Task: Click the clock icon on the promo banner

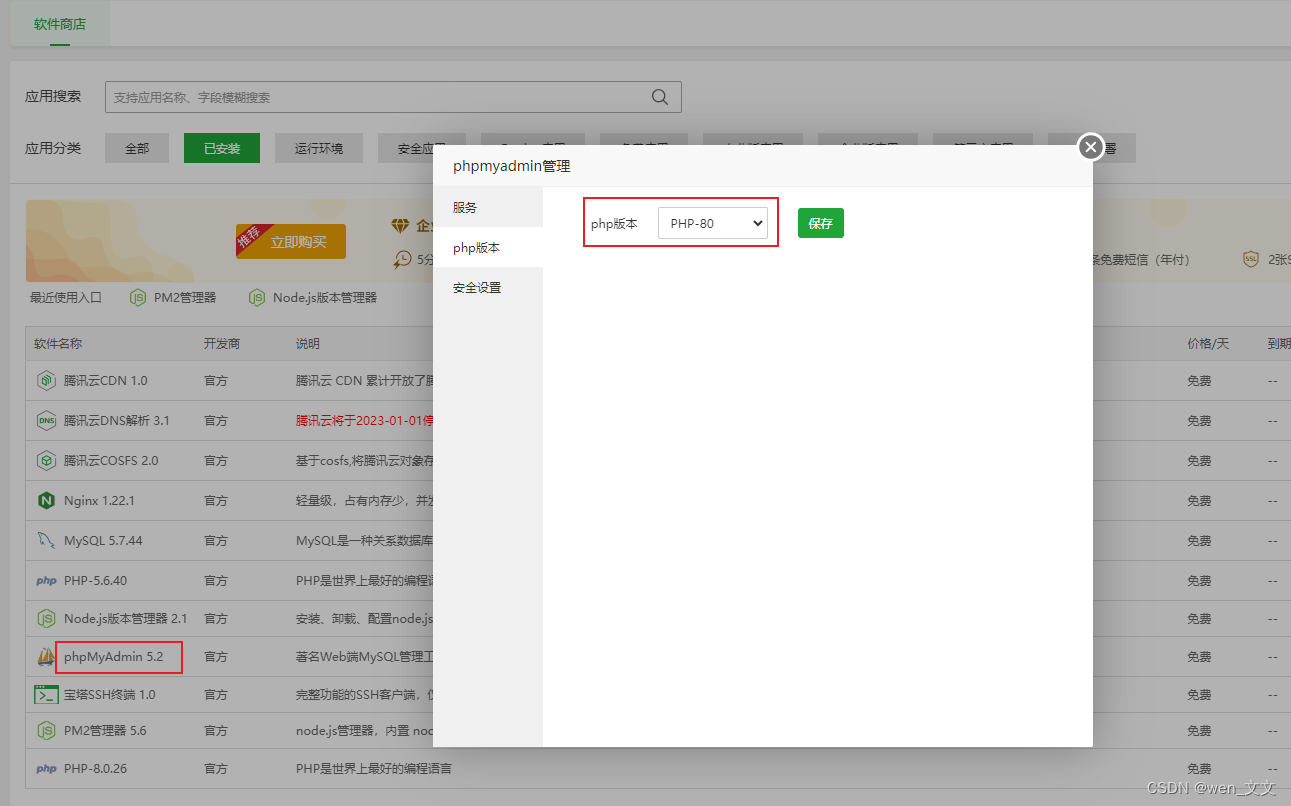Action: 402,259
